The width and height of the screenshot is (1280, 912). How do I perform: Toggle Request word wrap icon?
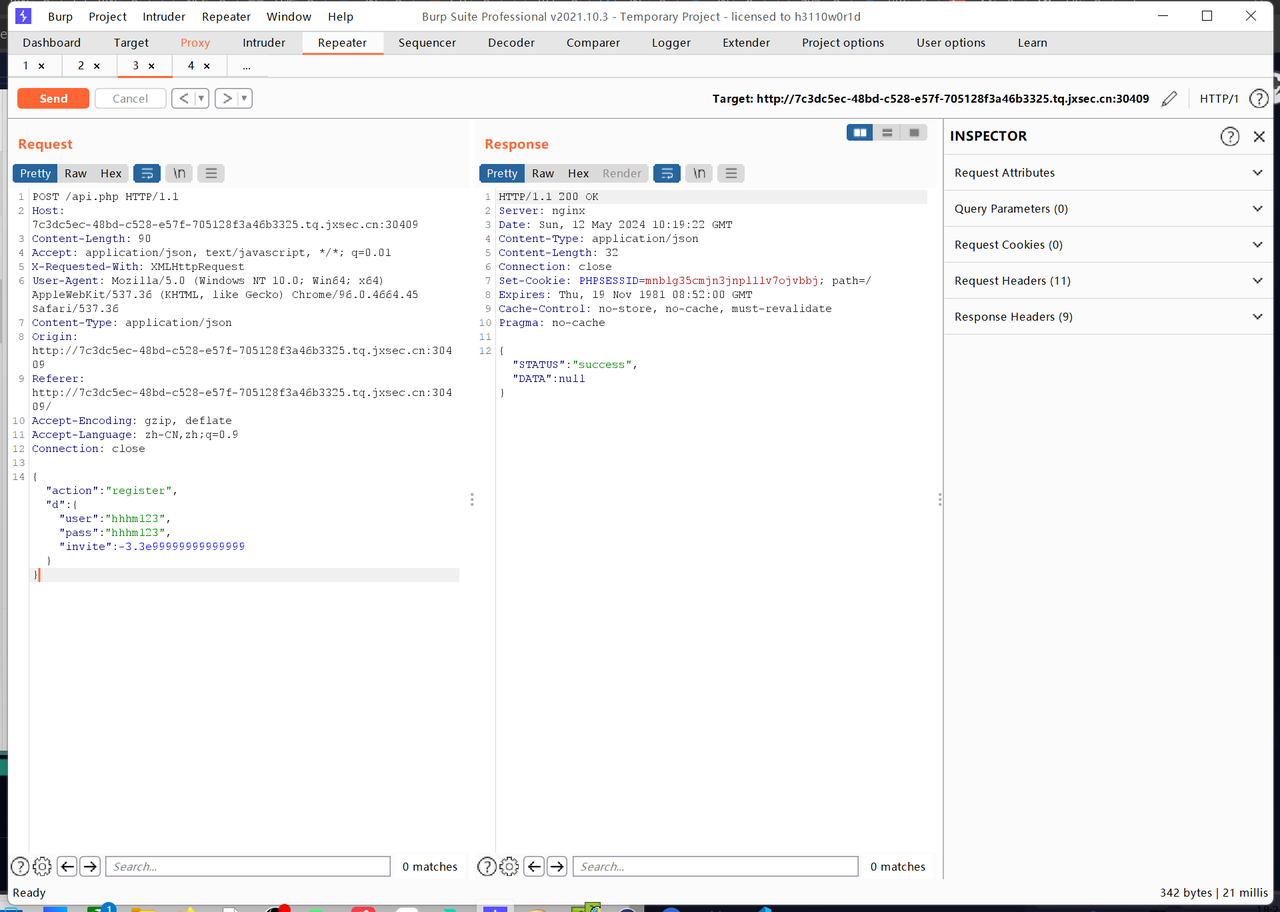[x=147, y=173]
